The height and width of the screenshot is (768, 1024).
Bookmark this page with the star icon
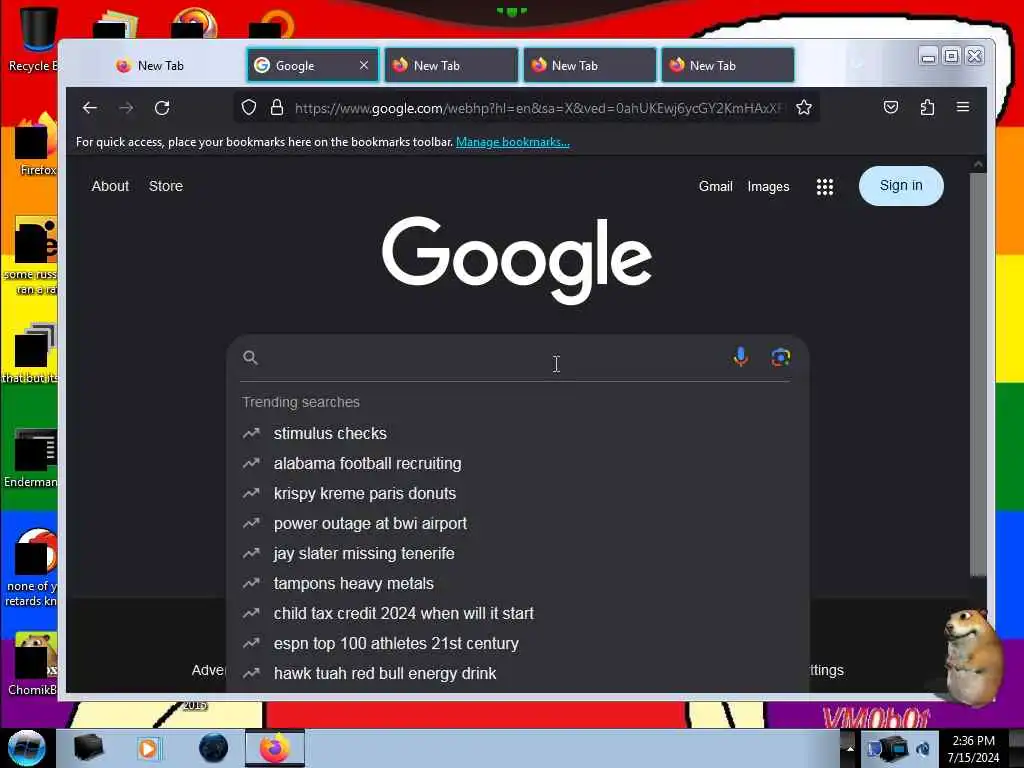tap(804, 107)
